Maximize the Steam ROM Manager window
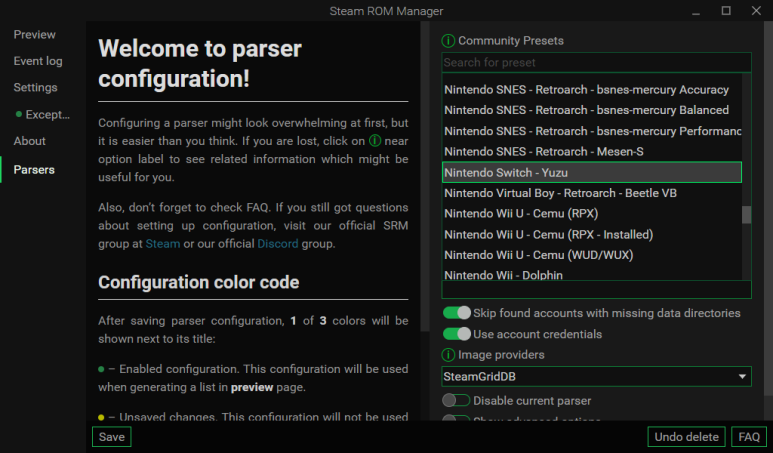 [726, 11]
